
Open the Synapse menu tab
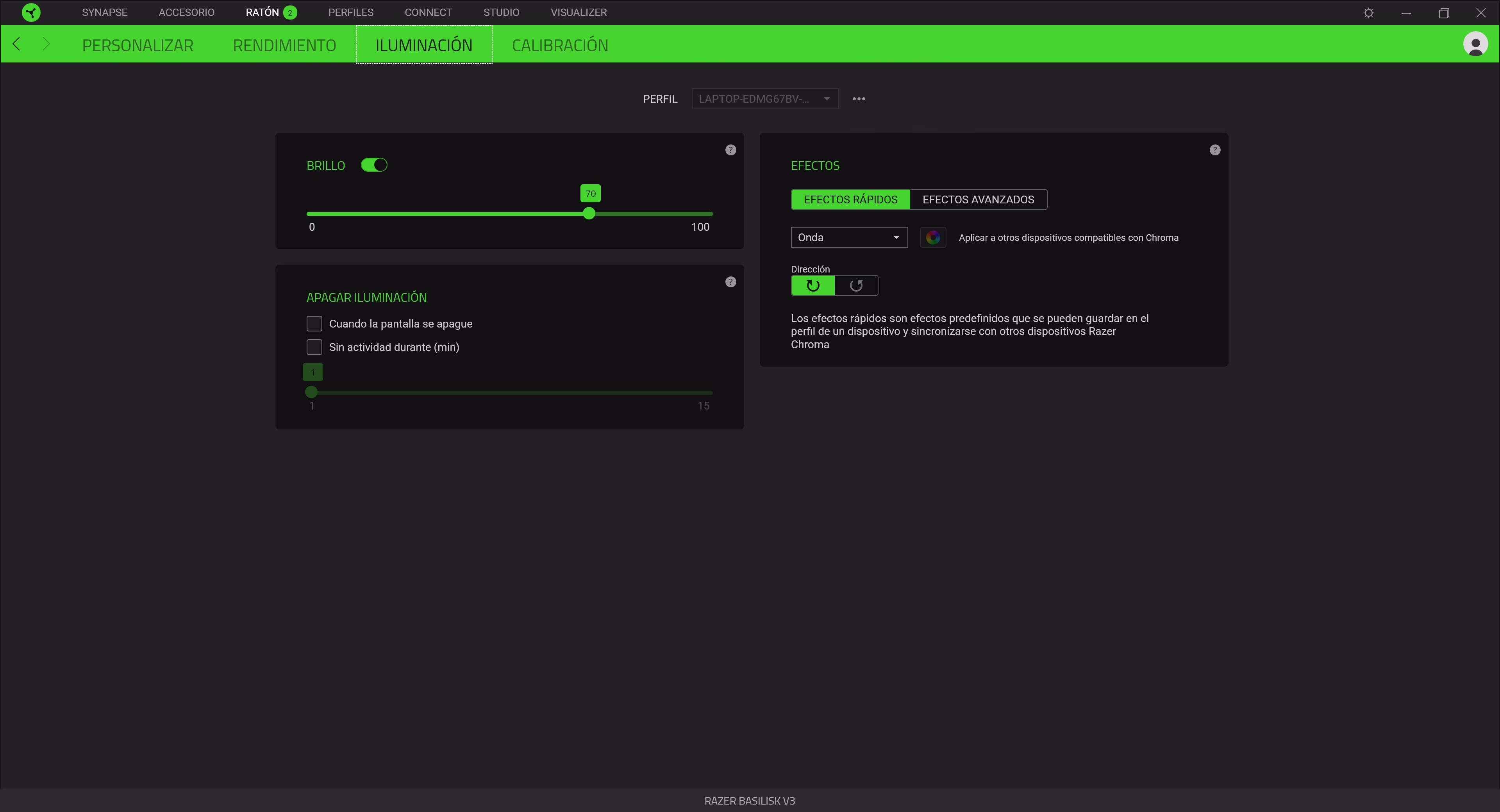pyautogui.click(x=105, y=12)
